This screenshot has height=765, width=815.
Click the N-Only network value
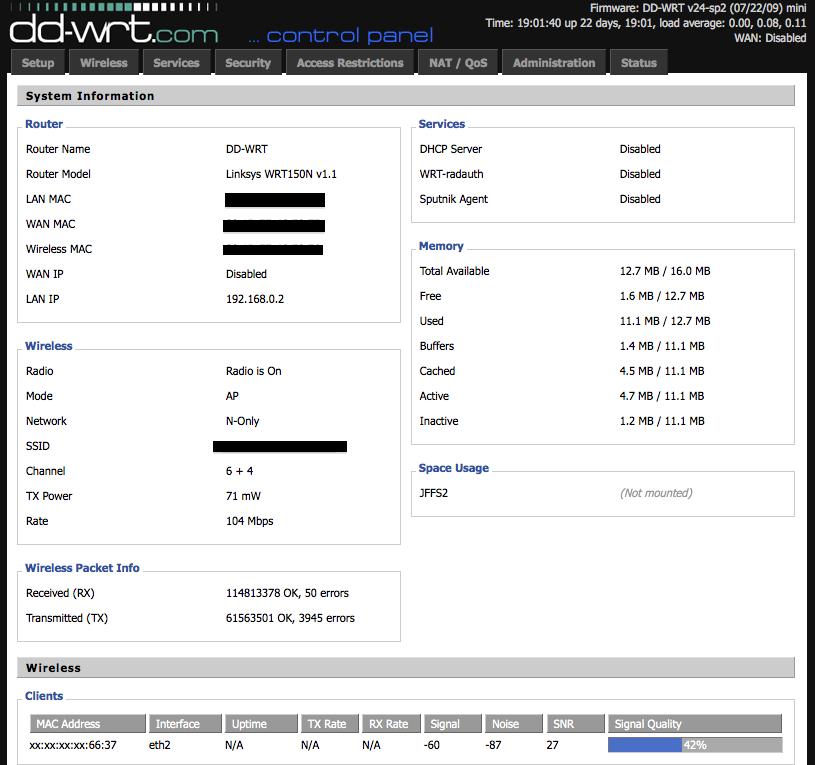pos(243,421)
